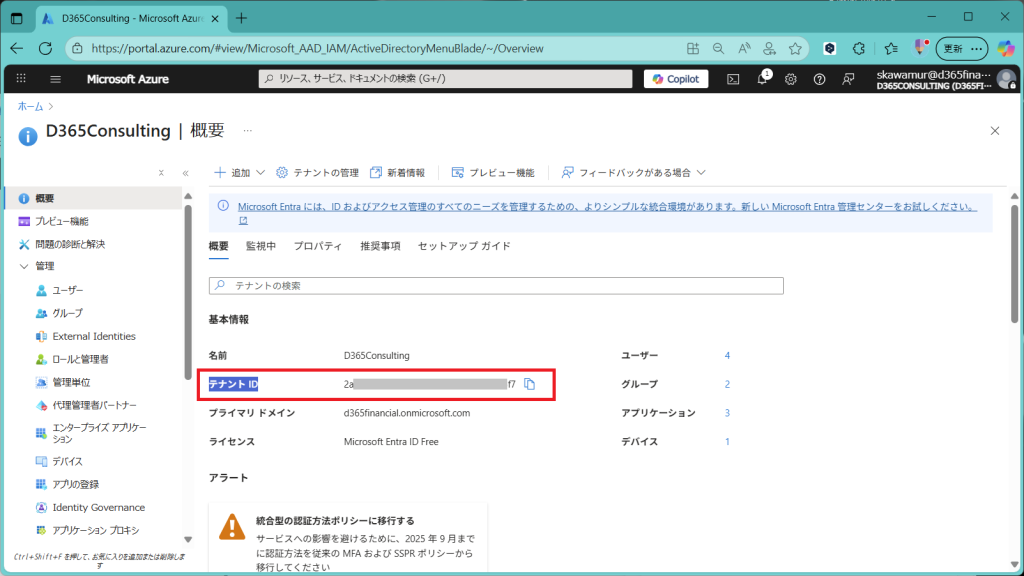Click the テナントの検索 search field

pos(496,286)
